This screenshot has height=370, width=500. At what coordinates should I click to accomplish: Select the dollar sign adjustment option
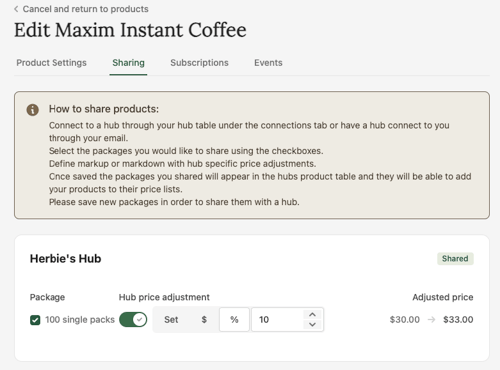[204, 320]
